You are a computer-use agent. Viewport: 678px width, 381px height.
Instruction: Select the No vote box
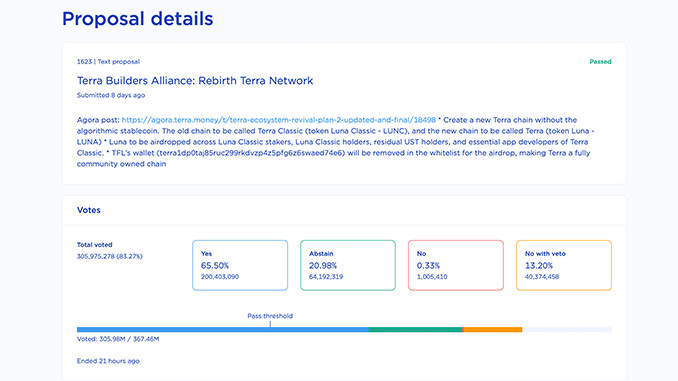tap(456, 265)
